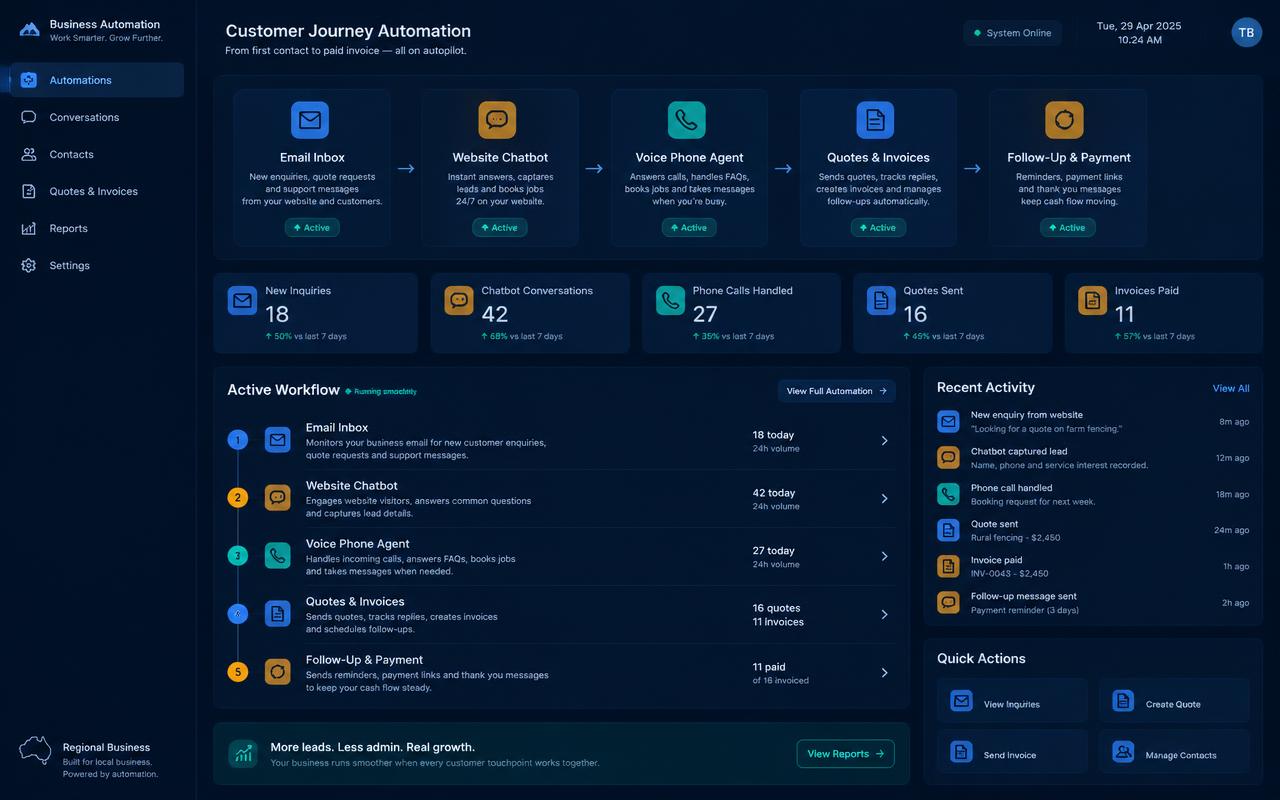Open the Follow-up message sent activity

[1093, 602]
